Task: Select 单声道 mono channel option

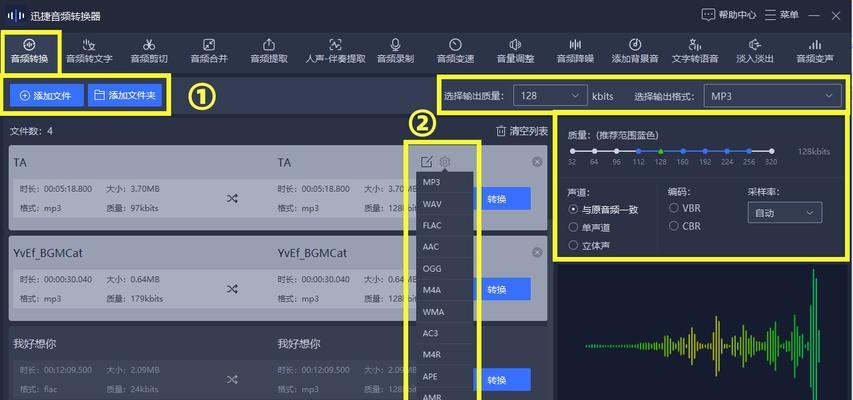Action: tap(589, 227)
